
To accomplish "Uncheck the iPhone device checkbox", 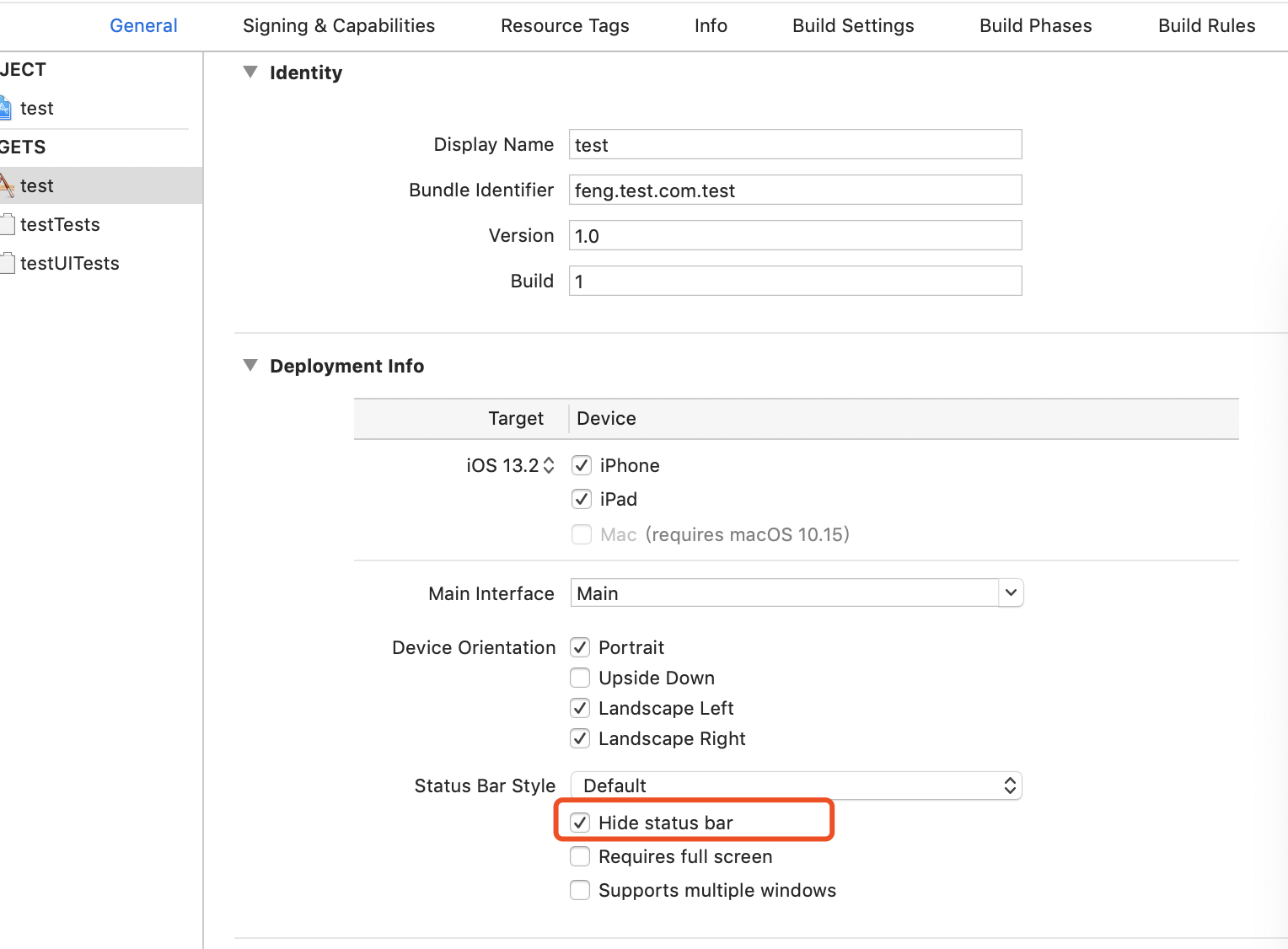I will [582, 465].
